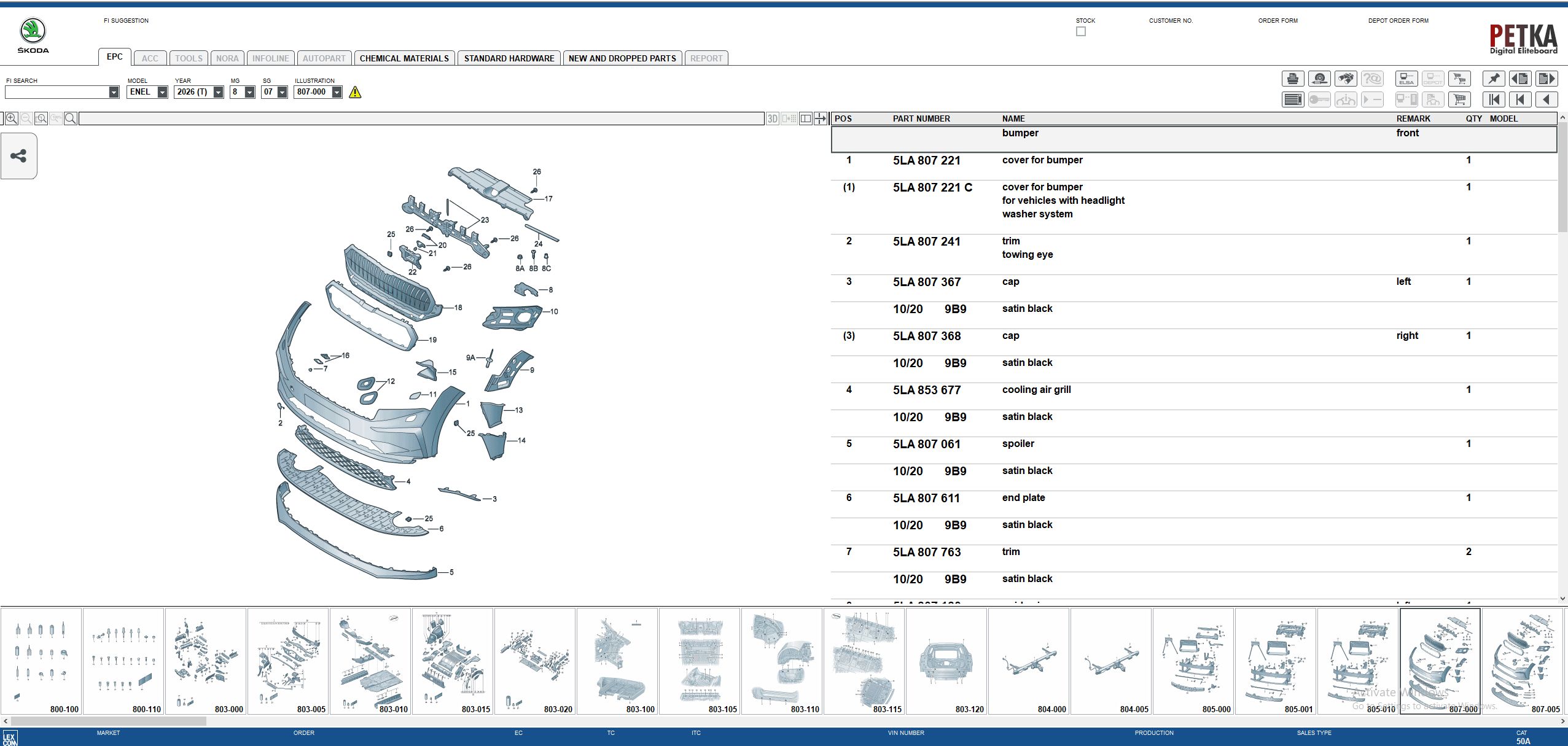This screenshot has height=746, width=1568.
Task: Open the MODEL dropdown
Action: (162, 92)
